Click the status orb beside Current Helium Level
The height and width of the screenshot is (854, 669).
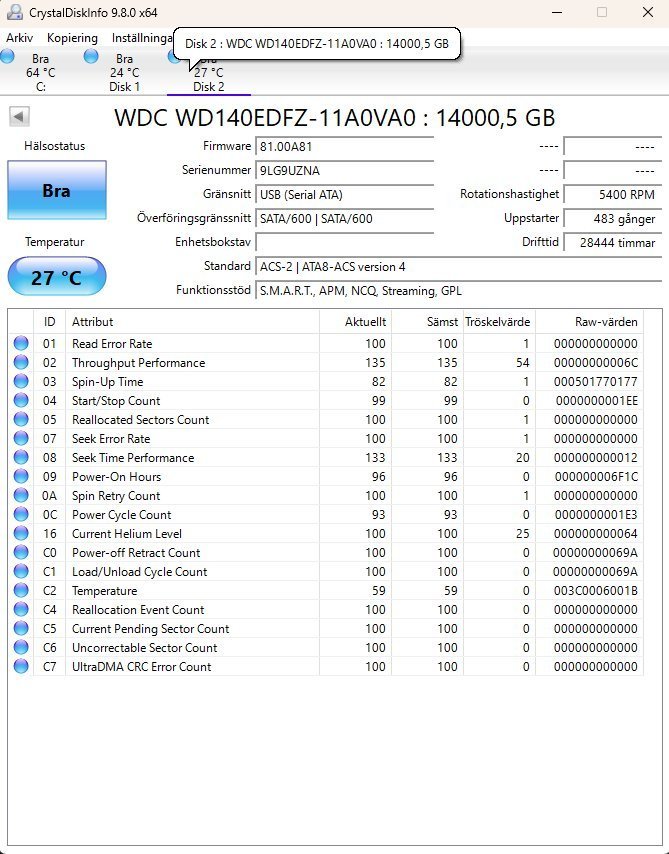[21, 534]
